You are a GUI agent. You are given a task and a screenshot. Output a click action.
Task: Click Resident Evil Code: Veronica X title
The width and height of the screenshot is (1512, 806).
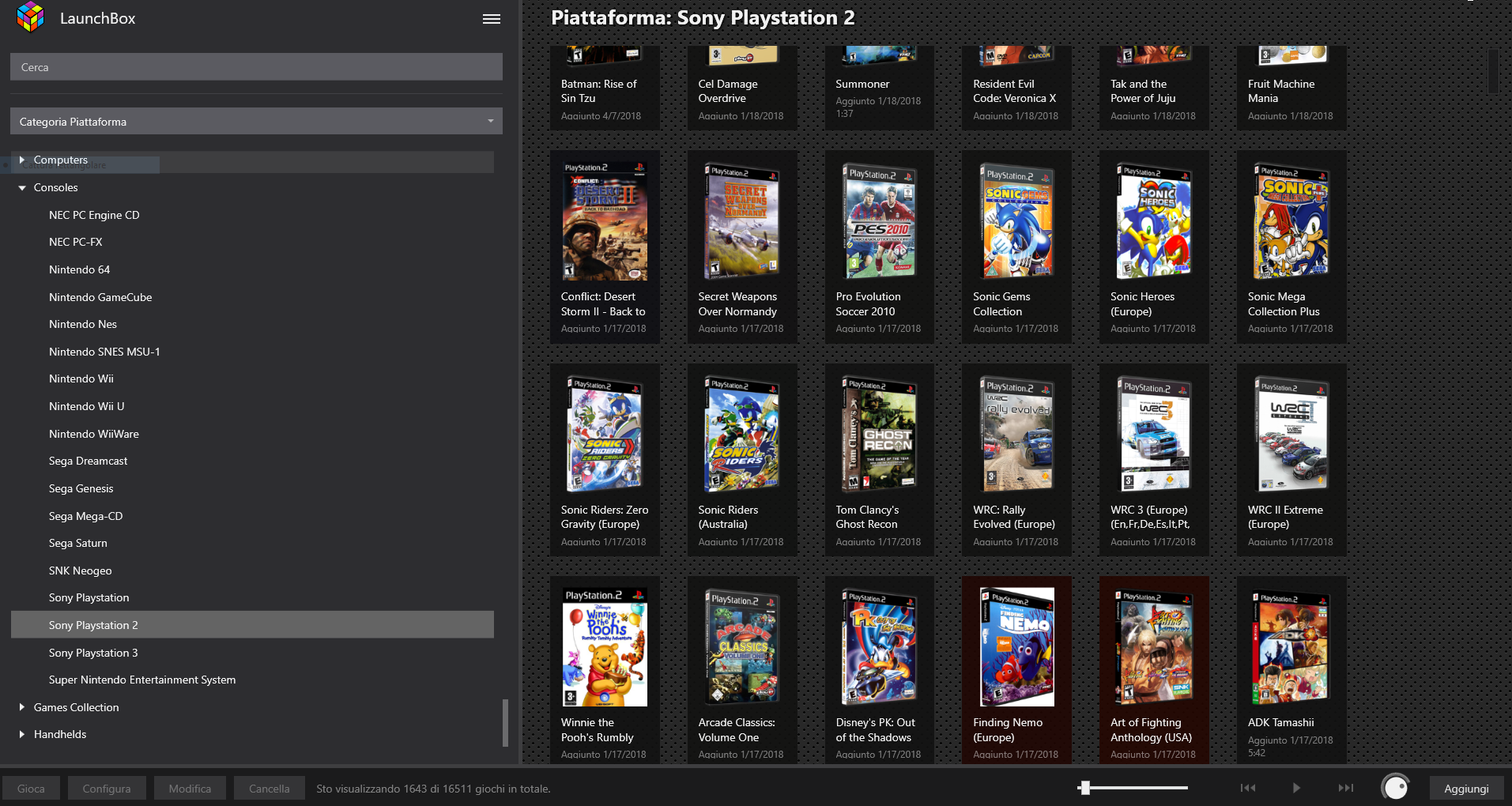click(x=1014, y=91)
